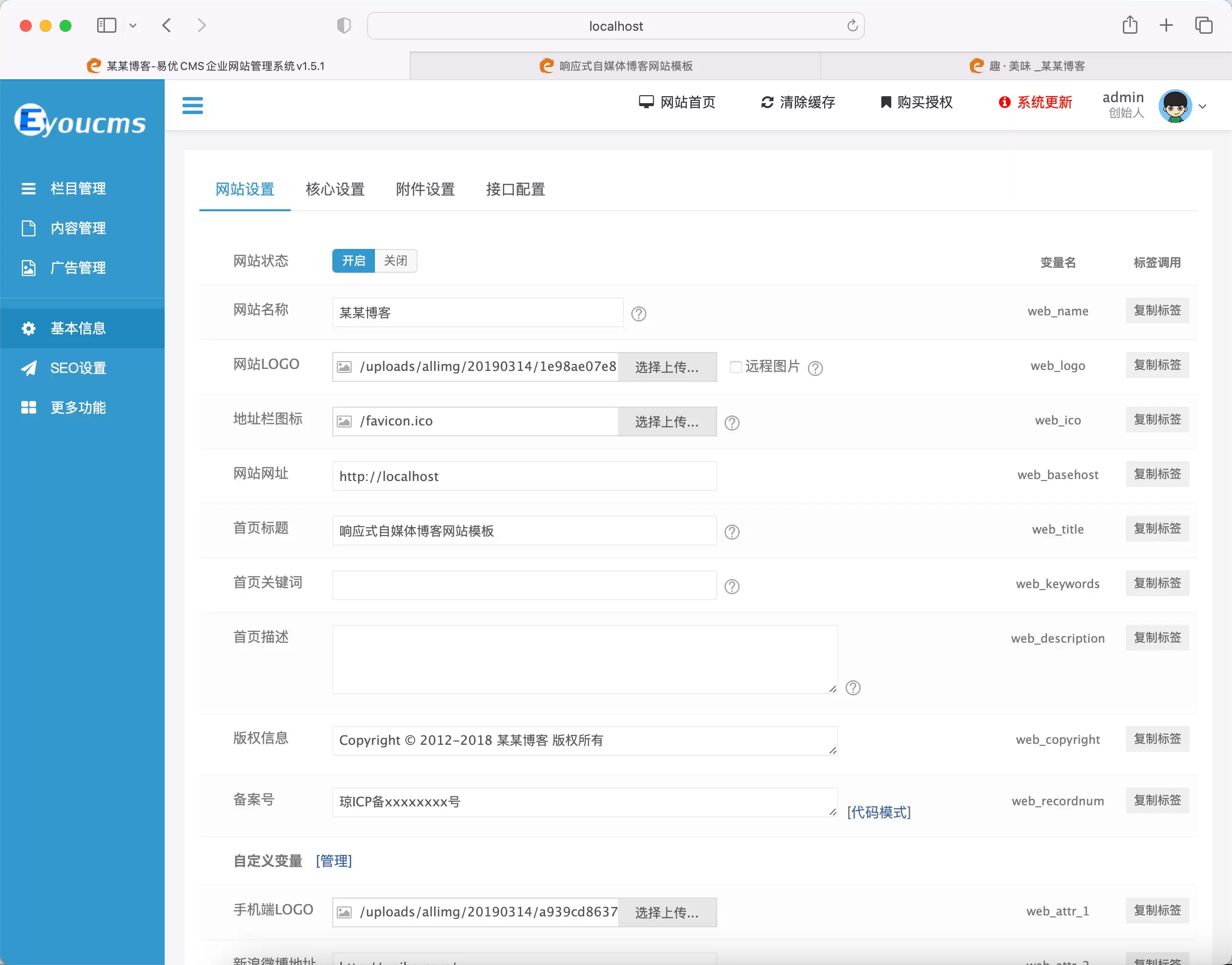
Task: Set 网站状态 to 开启
Action: pyautogui.click(x=353, y=260)
